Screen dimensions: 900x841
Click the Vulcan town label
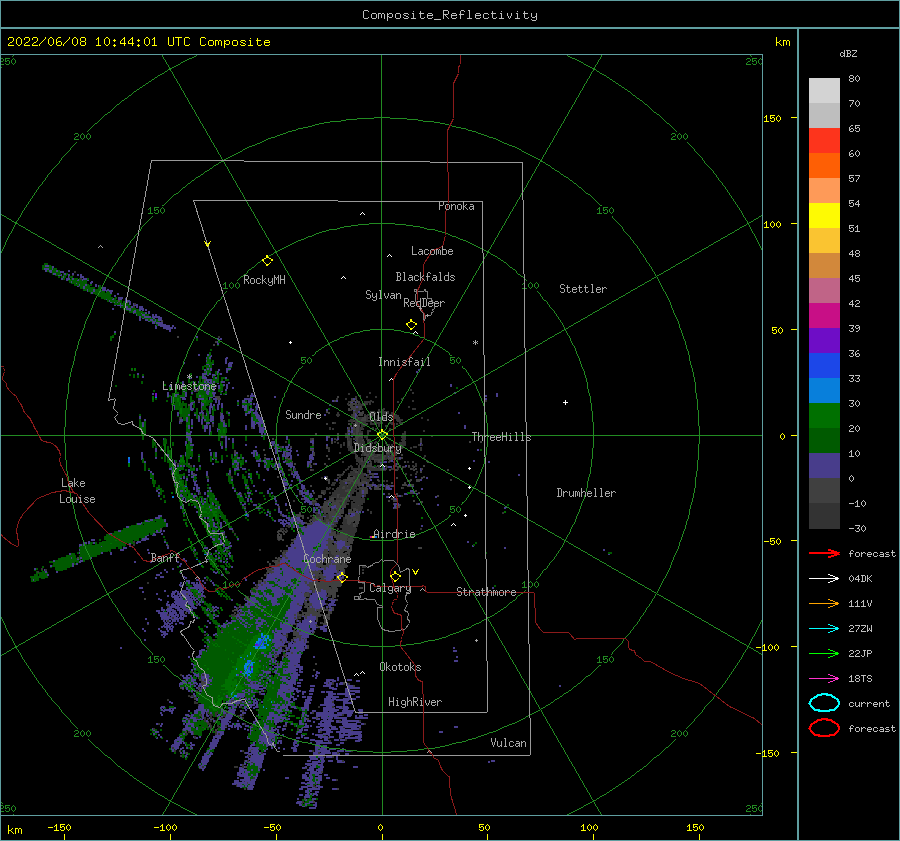coord(509,743)
